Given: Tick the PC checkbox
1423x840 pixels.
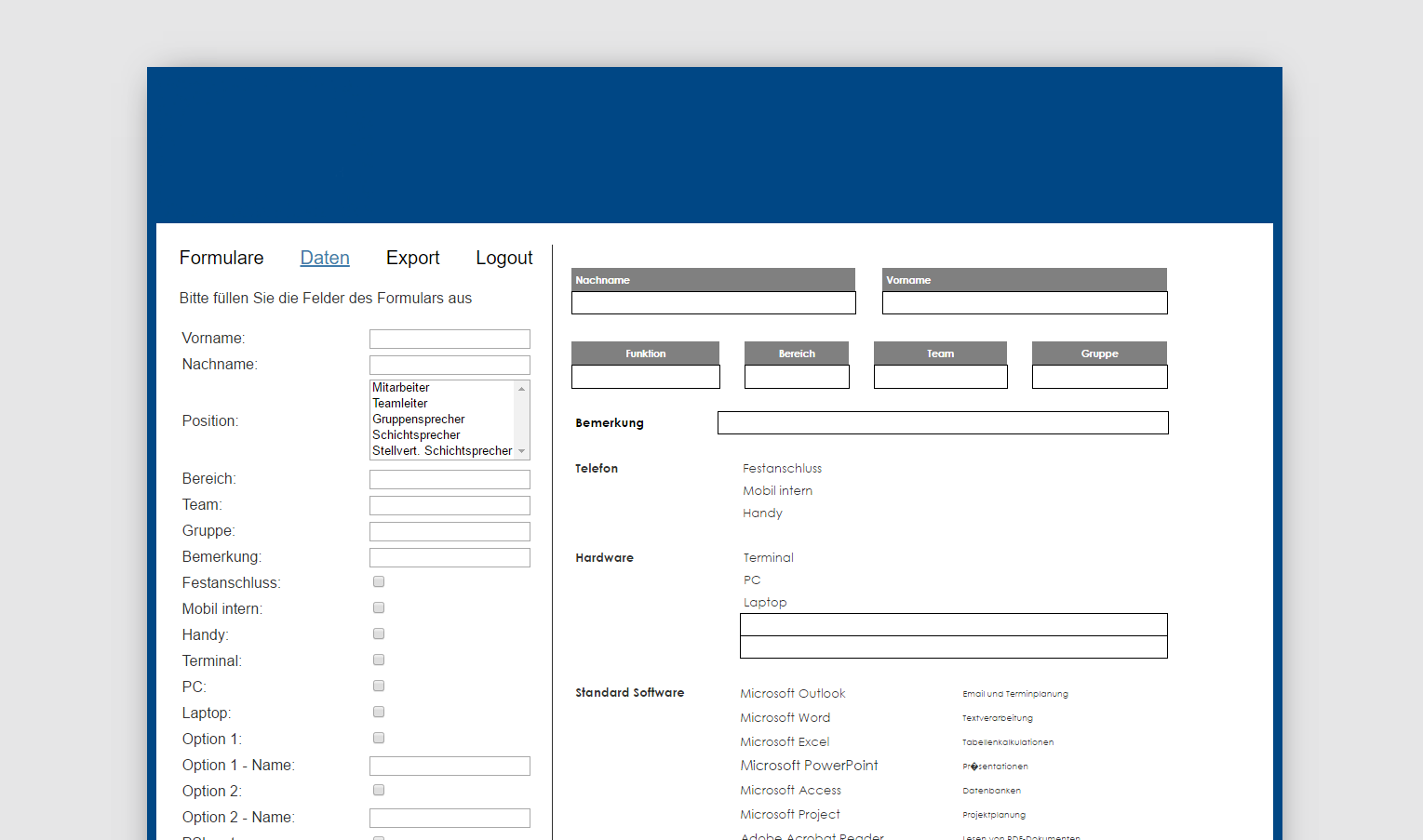Looking at the screenshot, I should (x=379, y=686).
